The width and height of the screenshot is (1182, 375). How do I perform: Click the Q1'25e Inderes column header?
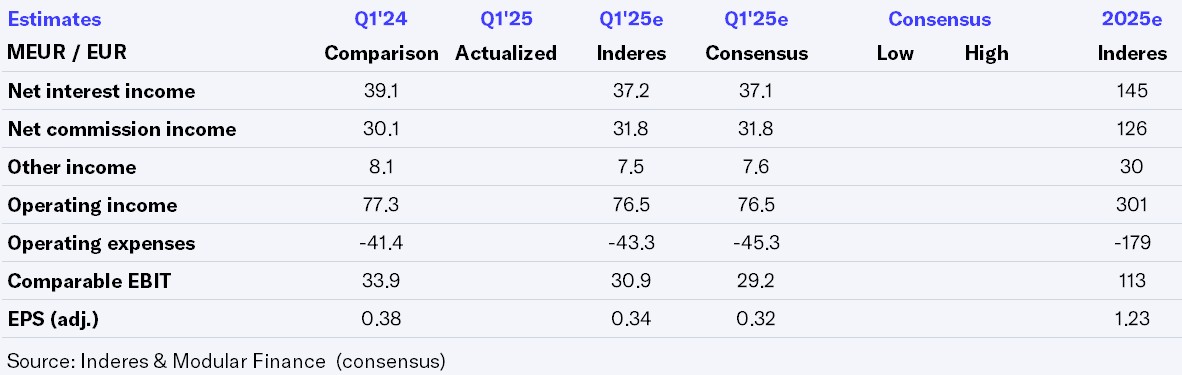tap(631, 36)
